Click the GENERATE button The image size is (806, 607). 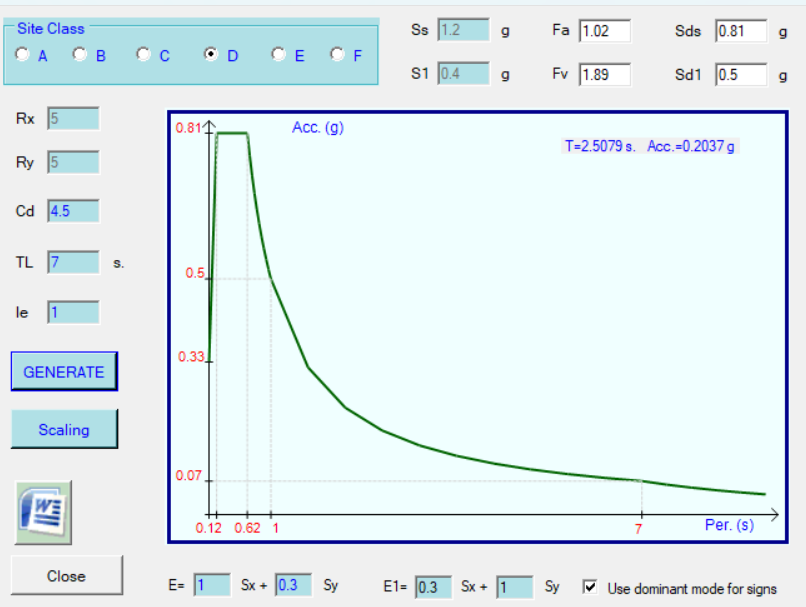[64, 371]
